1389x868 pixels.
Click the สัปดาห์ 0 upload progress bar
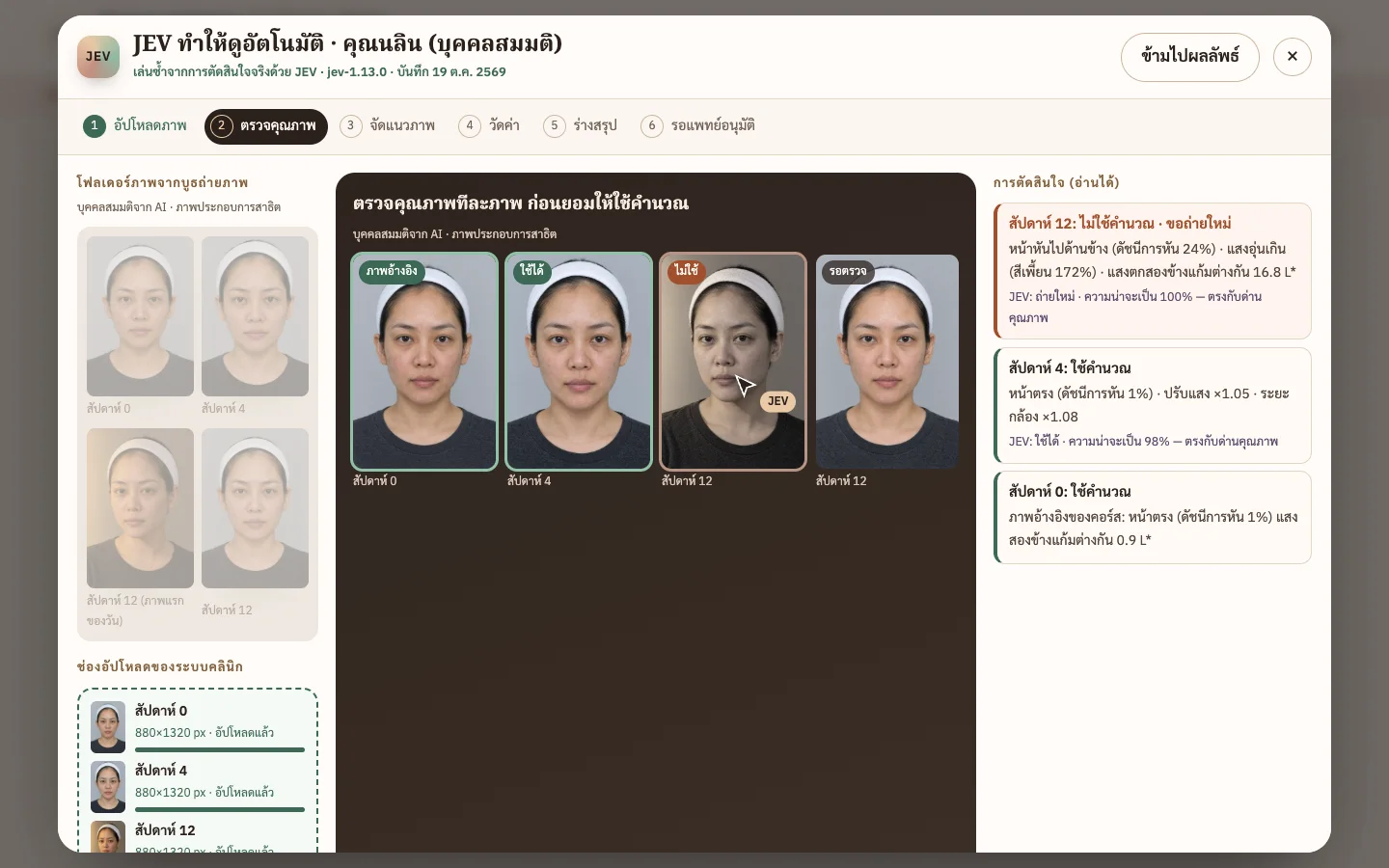(220, 749)
